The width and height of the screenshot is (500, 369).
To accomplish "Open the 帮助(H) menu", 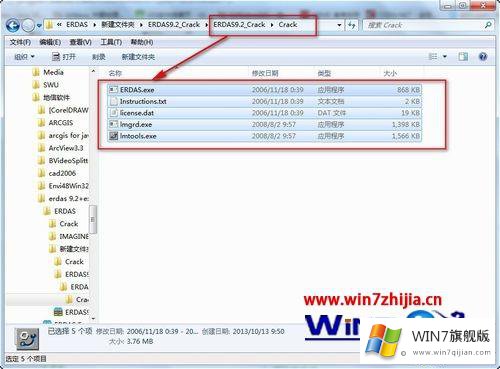I will (x=142, y=42).
